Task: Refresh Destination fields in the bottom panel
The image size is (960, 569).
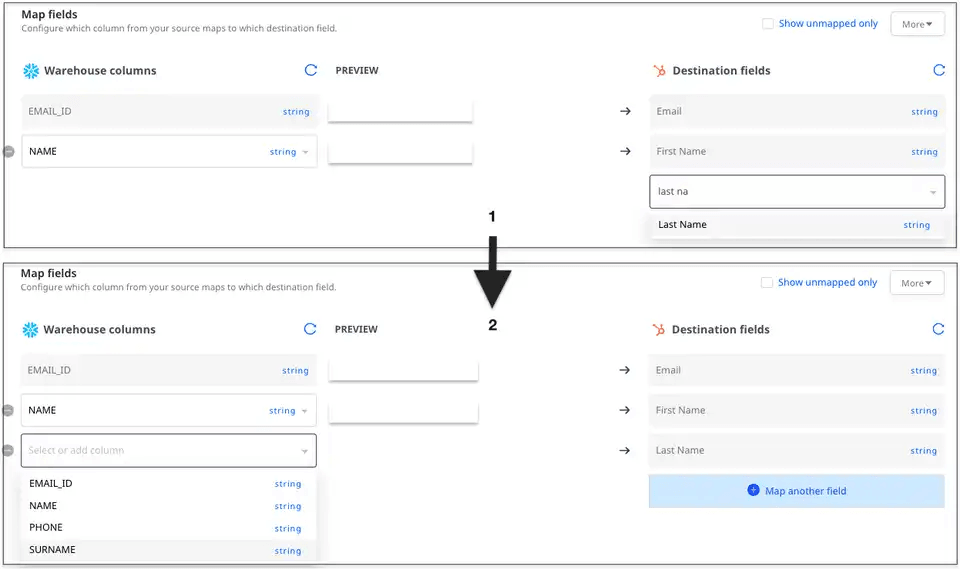Action: pos(938,329)
